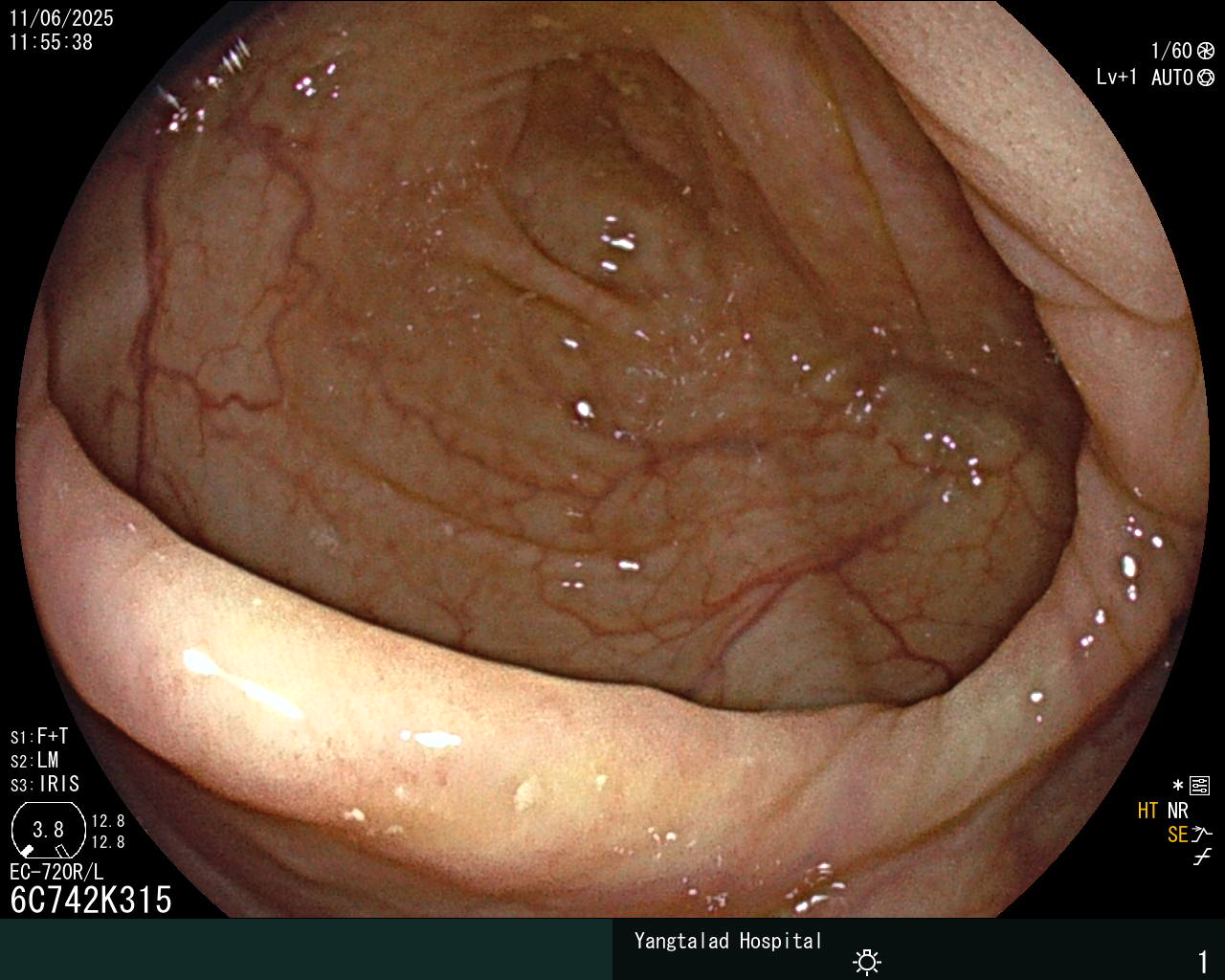The height and width of the screenshot is (980, 1225).
Task: Click the brightness sun icon in bottom bar
Action: [867, 962]
